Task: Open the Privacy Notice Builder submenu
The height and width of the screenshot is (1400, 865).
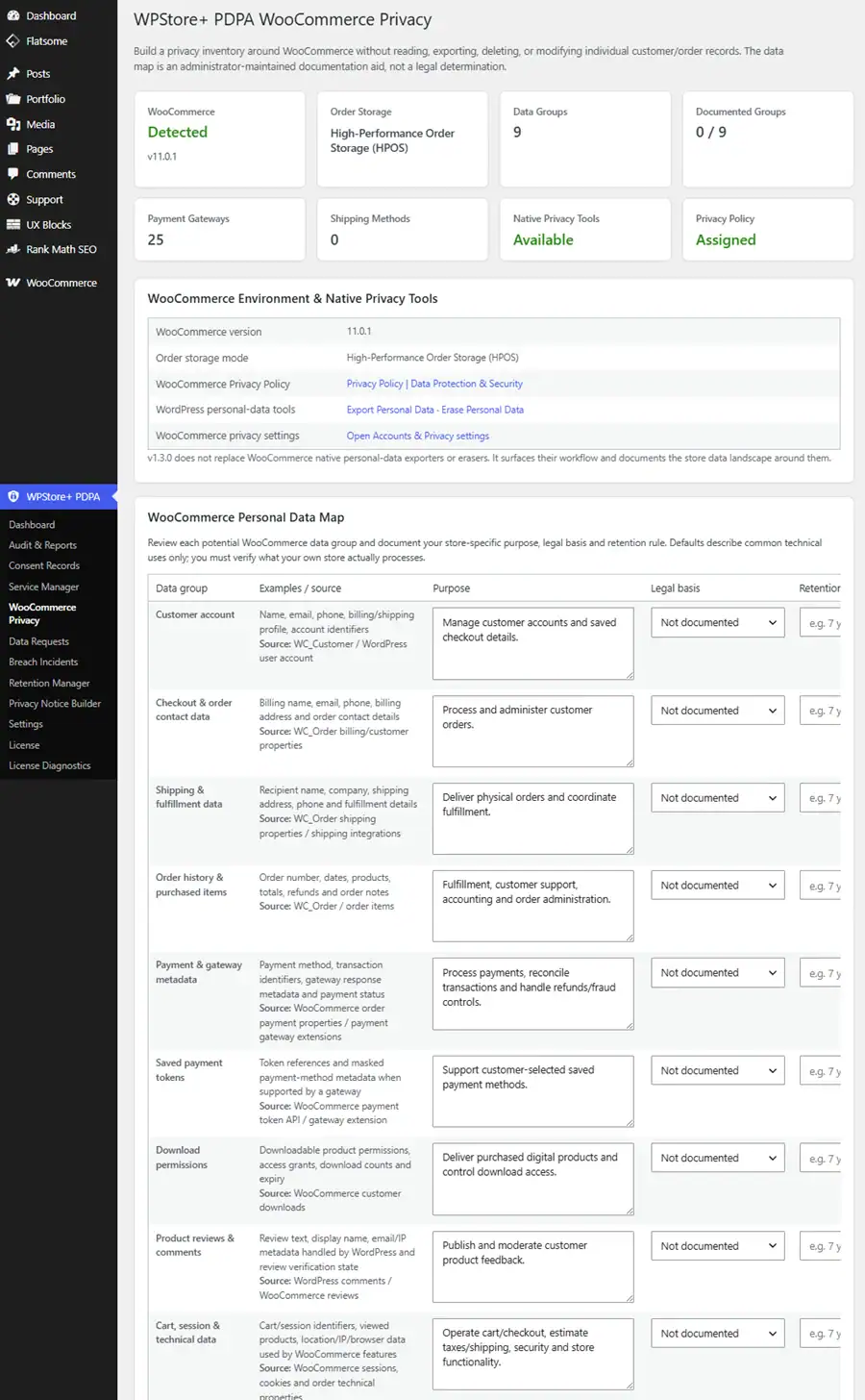Action: 55,703
